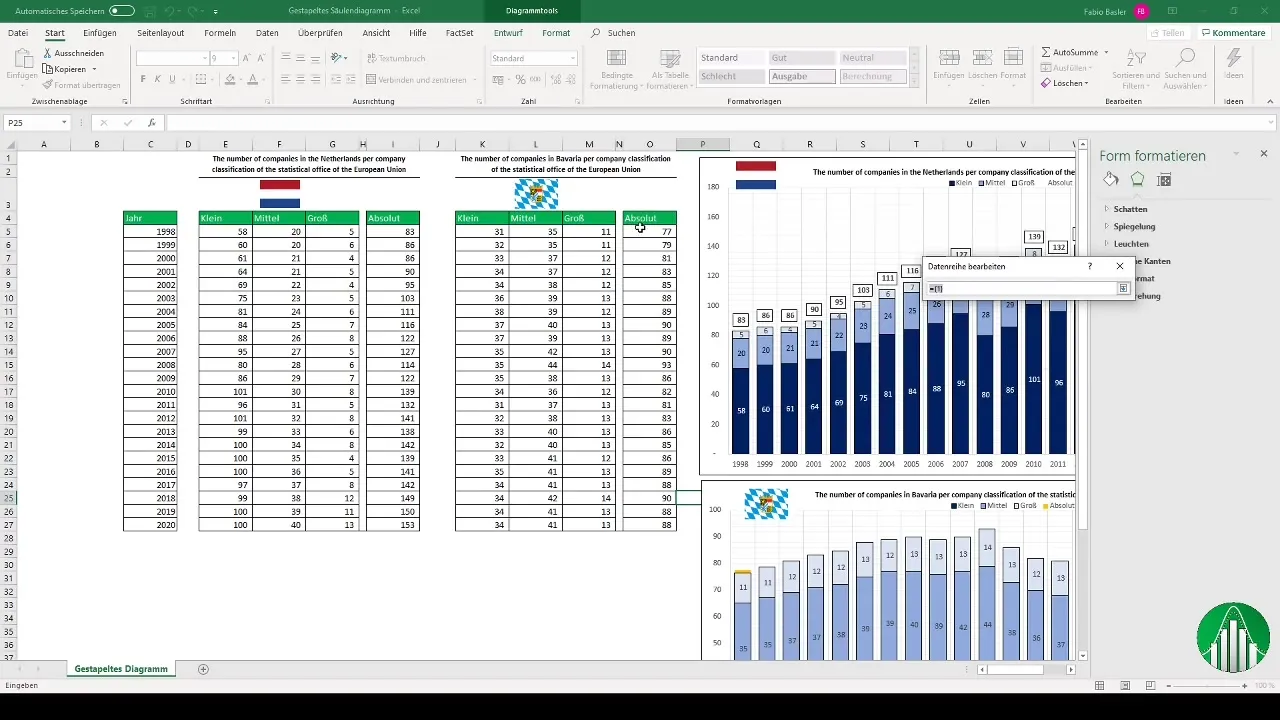Screen dimensions: 1280x720
Task: Click the add new sheet plus icon
Action: [203, 669]
